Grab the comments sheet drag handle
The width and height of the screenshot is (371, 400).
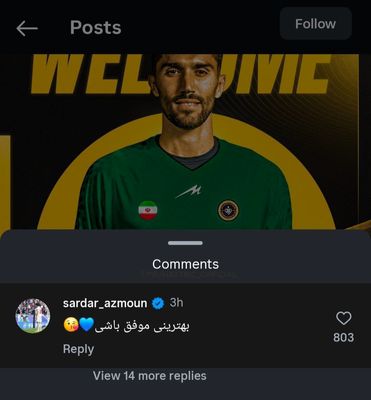[x=185, y=243]
